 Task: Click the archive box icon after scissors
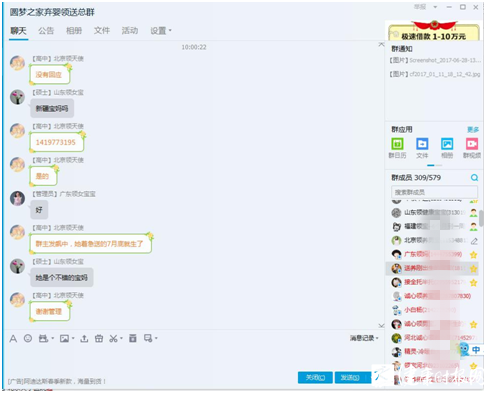tap(133, 338)
